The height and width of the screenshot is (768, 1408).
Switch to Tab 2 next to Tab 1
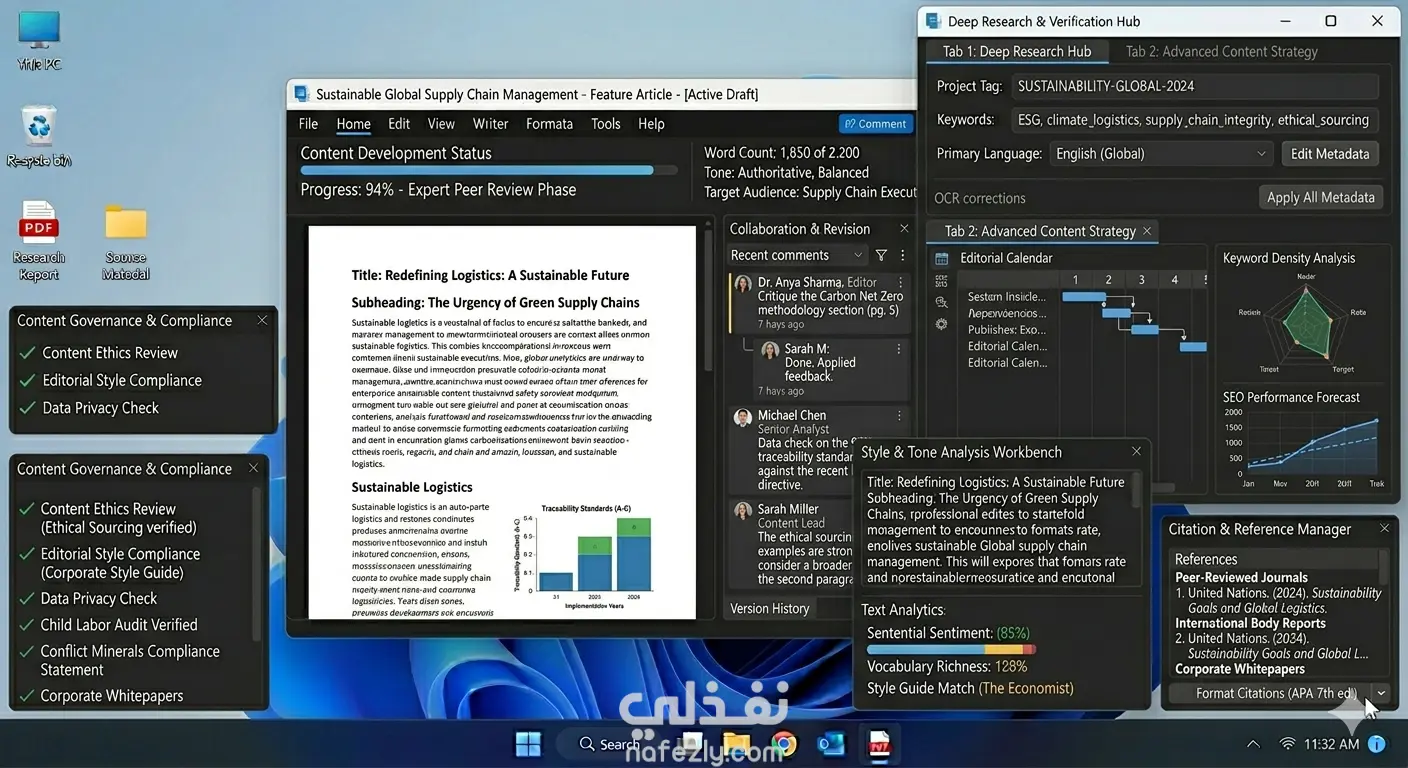pos(1222,52)
